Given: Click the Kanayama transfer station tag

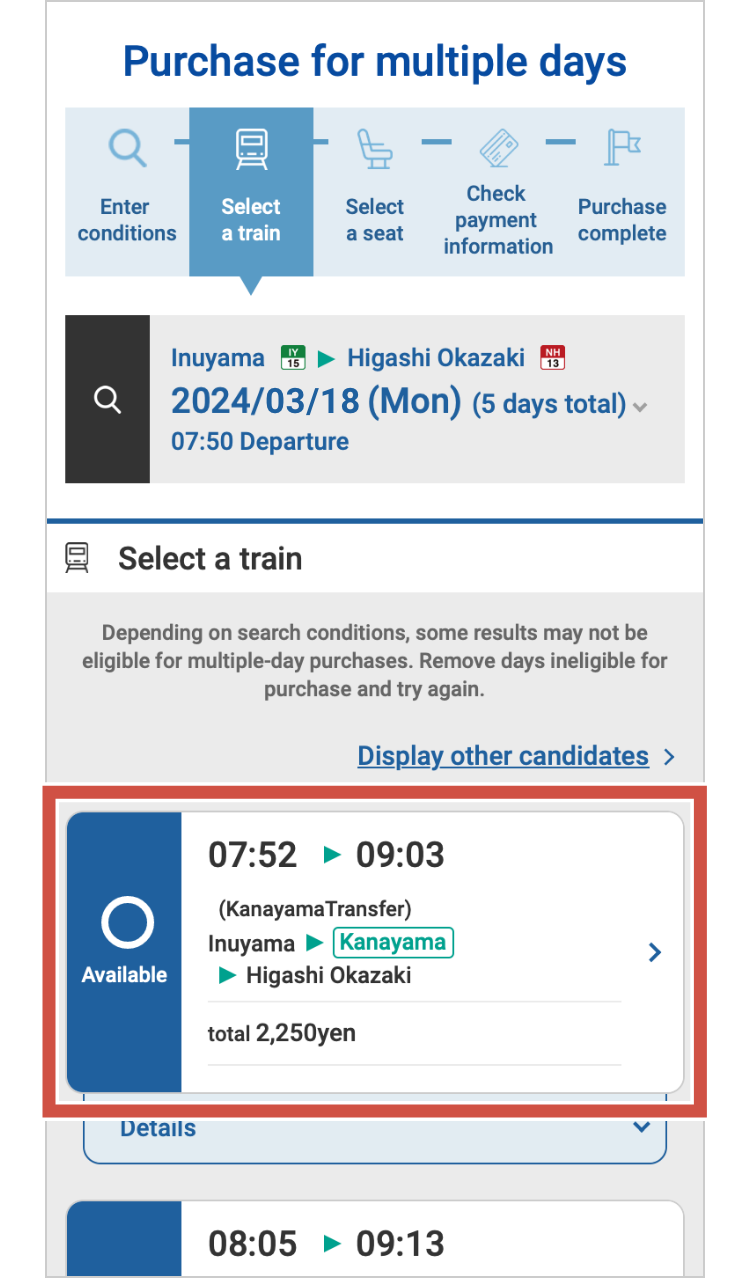Looking at the screenshot, I should click(x=394, y=943).
